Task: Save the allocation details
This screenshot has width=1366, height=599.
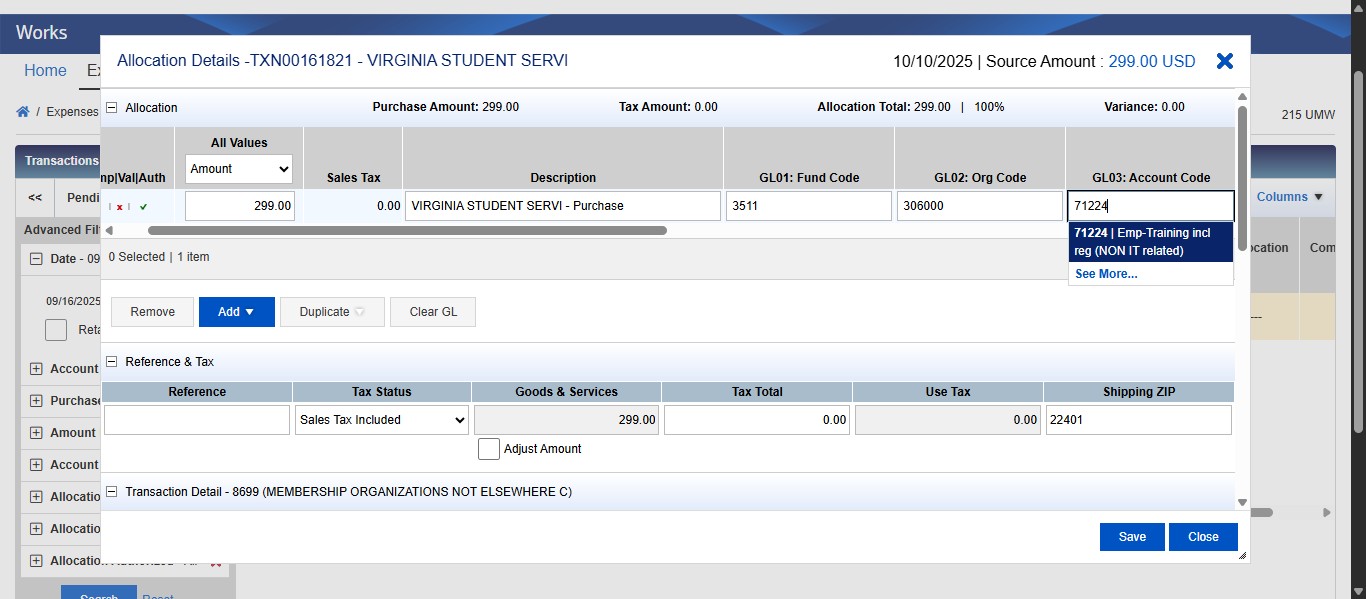Action: click(1131, 537)
